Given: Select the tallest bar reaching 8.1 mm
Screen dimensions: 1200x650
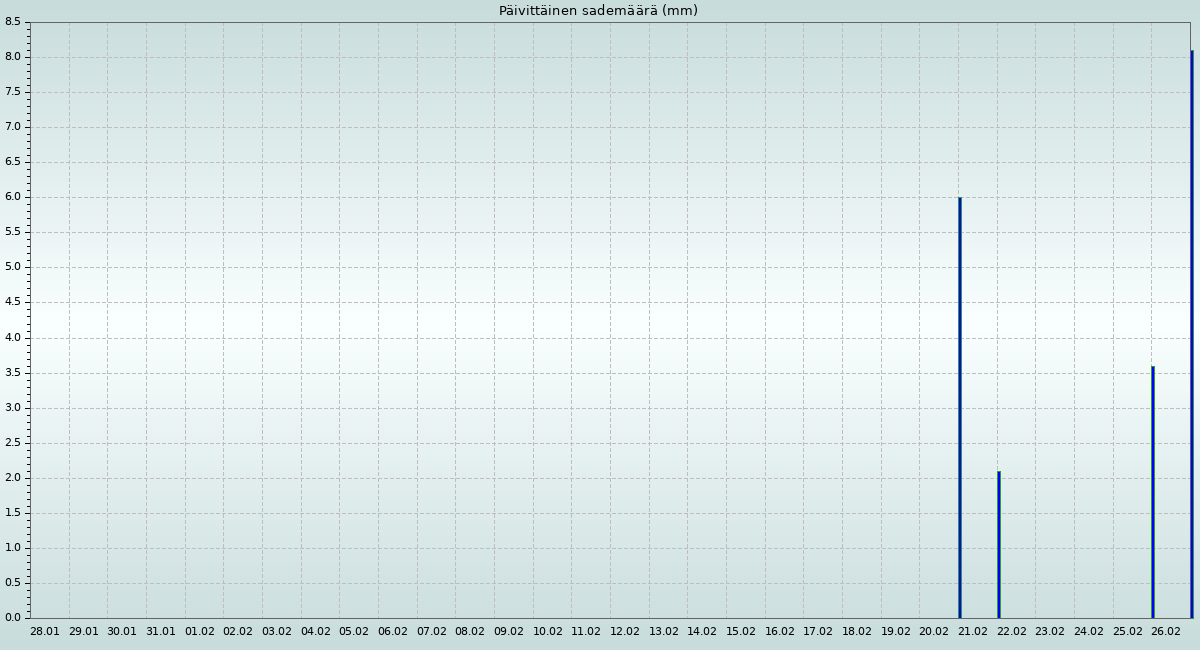Looking at the screenshot, I should click(1191, 335).
